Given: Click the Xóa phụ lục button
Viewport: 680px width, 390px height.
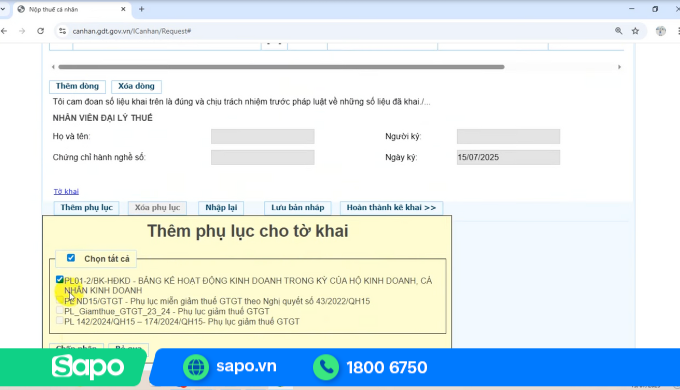Looking at the screenshot, I should coord(157,208).
